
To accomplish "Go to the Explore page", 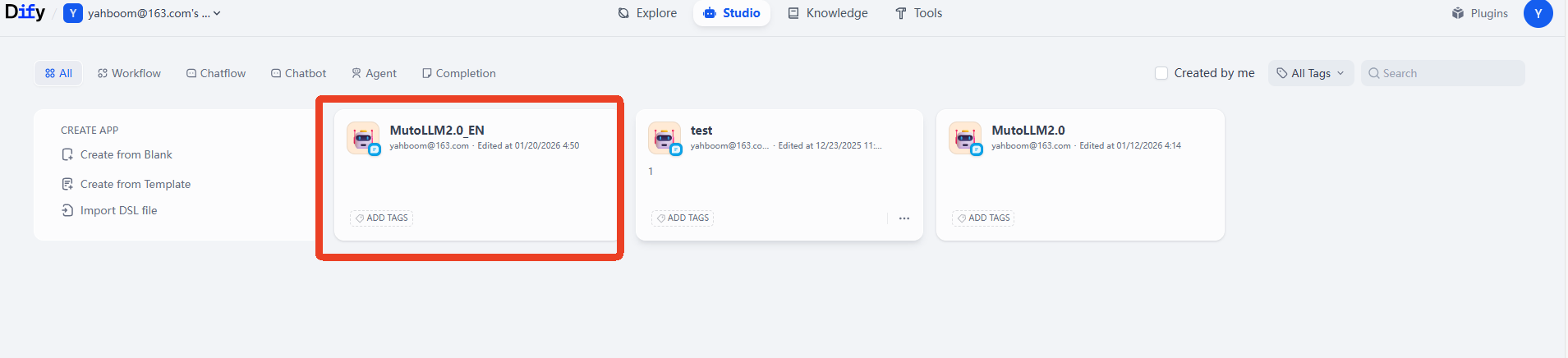I will [647, 13].
